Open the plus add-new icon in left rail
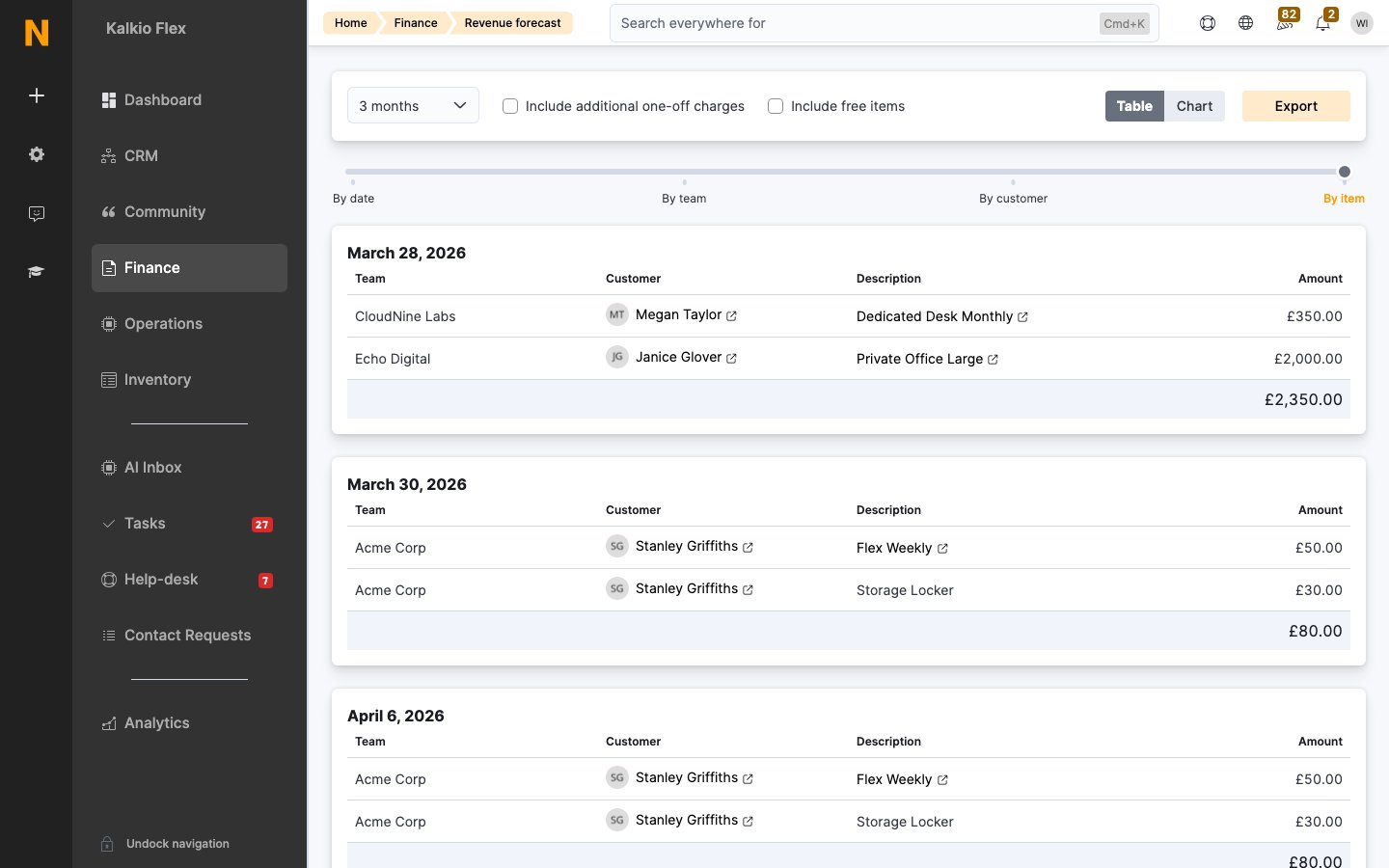The image size is (1389, 868). (x=37, y=95)
